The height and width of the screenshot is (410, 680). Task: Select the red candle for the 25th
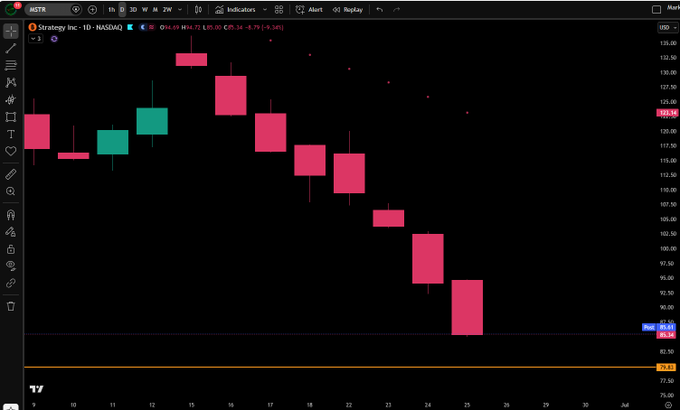point(467,307)
